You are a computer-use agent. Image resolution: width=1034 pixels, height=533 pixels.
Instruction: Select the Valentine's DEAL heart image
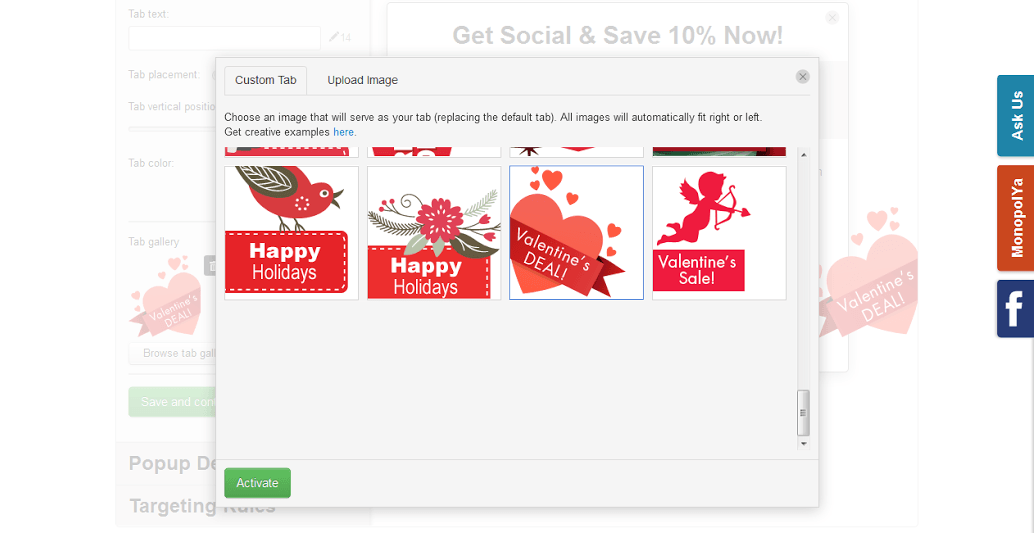point(576,233)
